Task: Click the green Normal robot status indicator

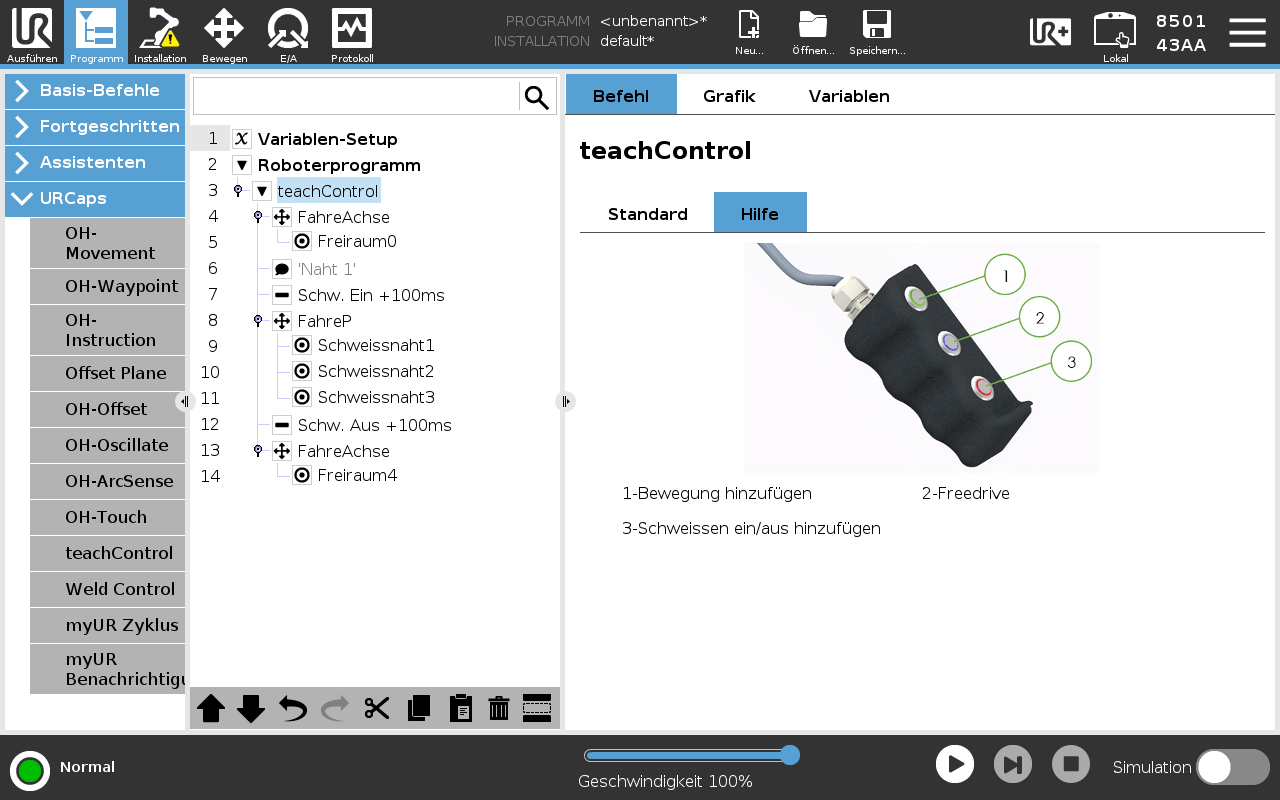Action: tap(30, 771)
